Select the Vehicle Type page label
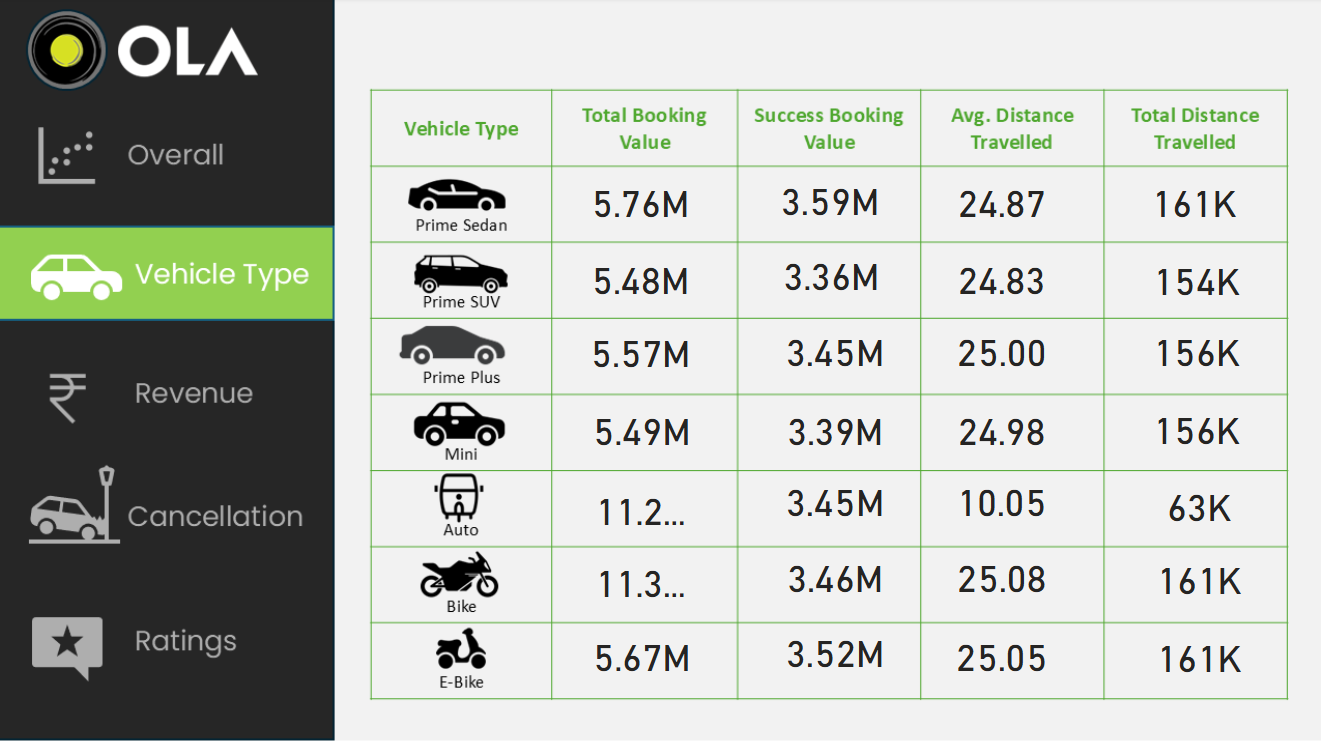 tap(222, 274)
